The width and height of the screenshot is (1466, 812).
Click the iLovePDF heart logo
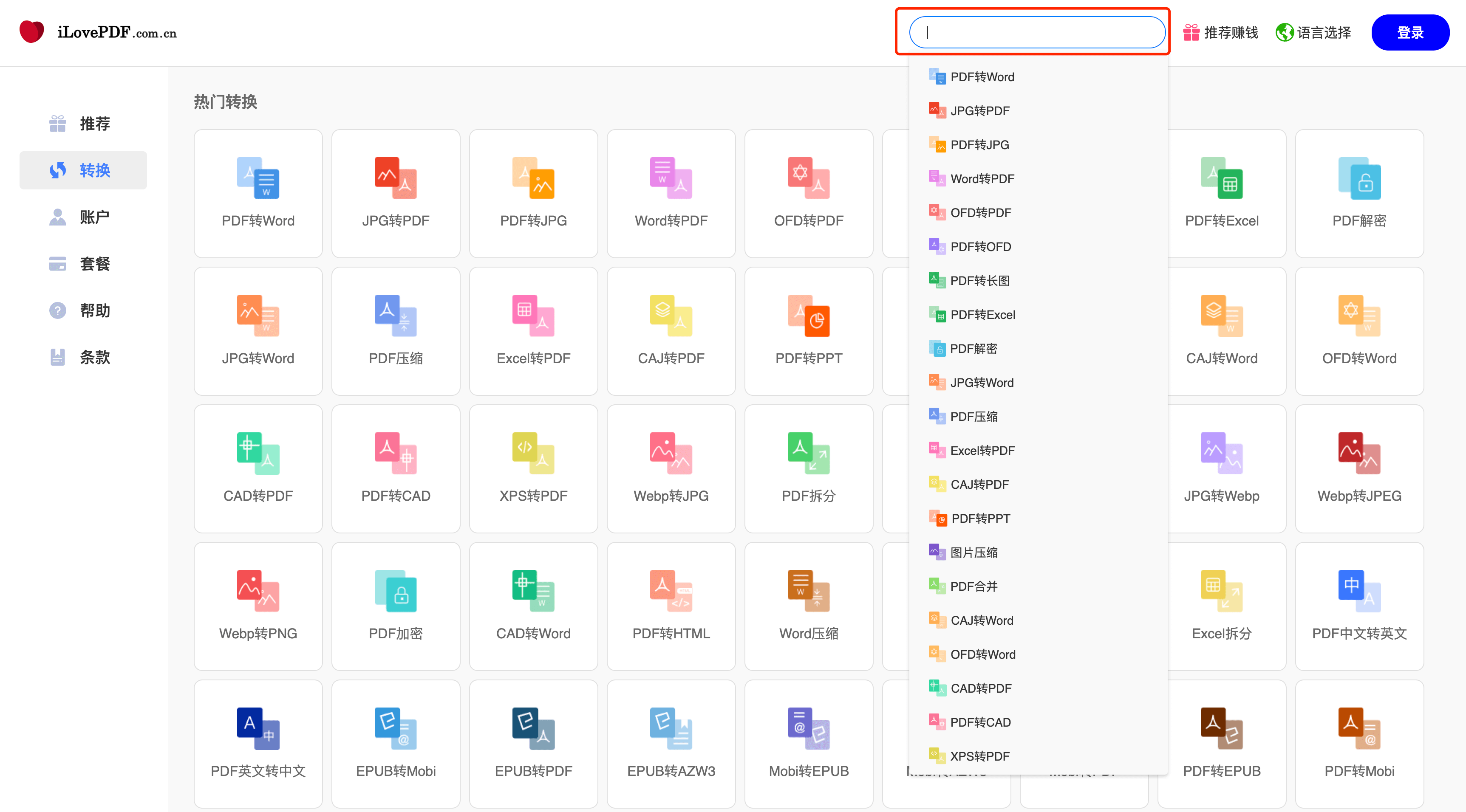32,32
